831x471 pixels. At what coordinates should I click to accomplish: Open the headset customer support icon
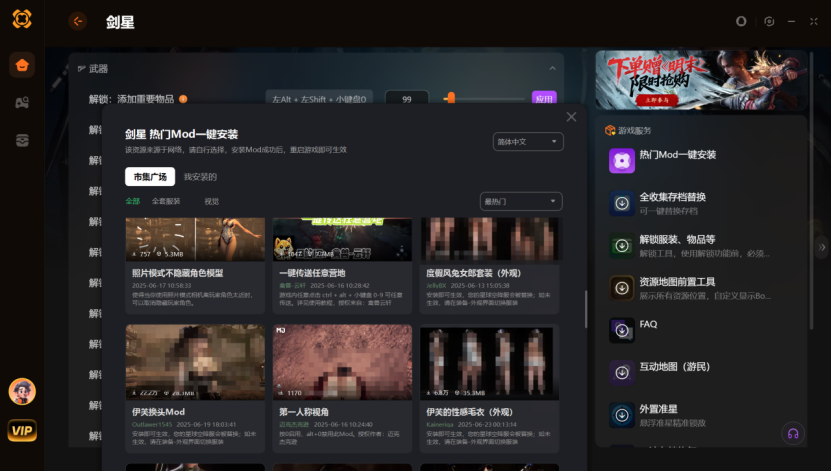tap(793, 434)
